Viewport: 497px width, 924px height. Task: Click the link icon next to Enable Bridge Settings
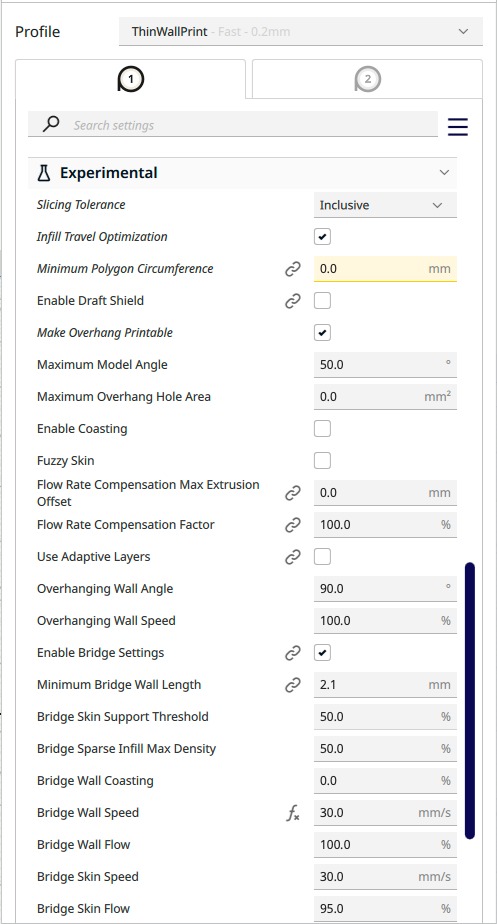(293, 653)
